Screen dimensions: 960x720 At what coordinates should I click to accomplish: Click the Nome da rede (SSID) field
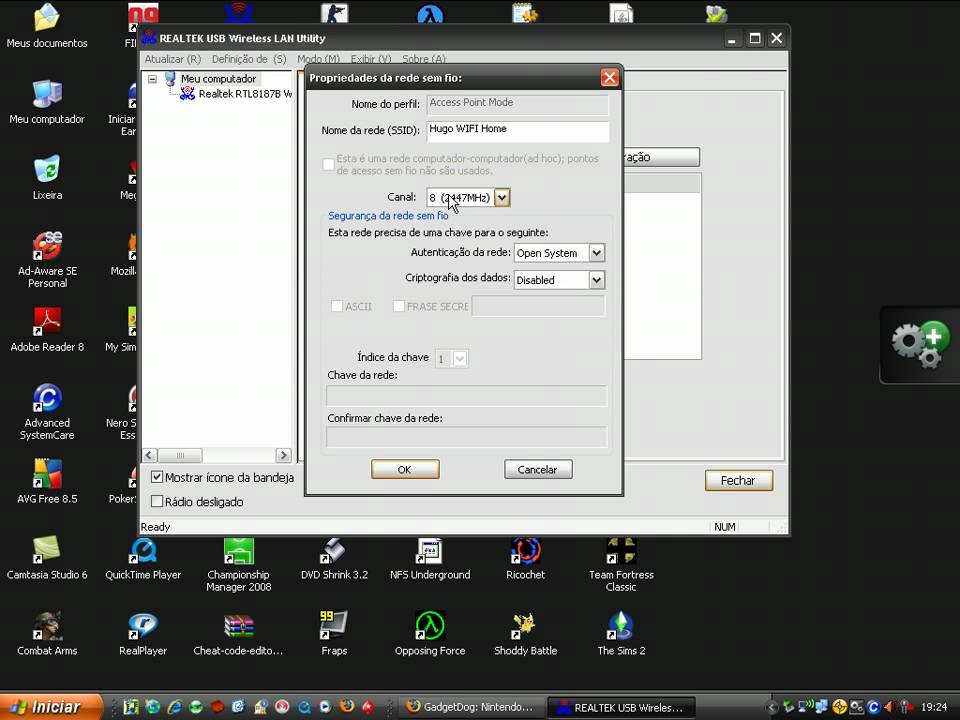[x=517, y=131]
